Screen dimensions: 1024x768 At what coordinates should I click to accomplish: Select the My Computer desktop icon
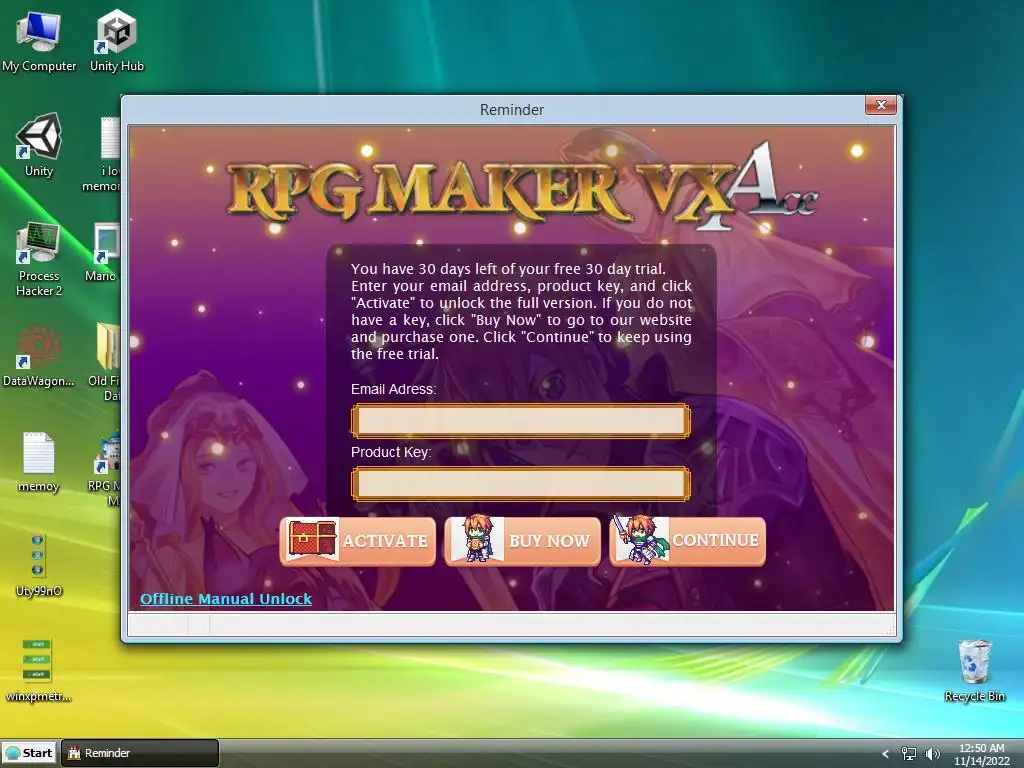click(39, 40)
